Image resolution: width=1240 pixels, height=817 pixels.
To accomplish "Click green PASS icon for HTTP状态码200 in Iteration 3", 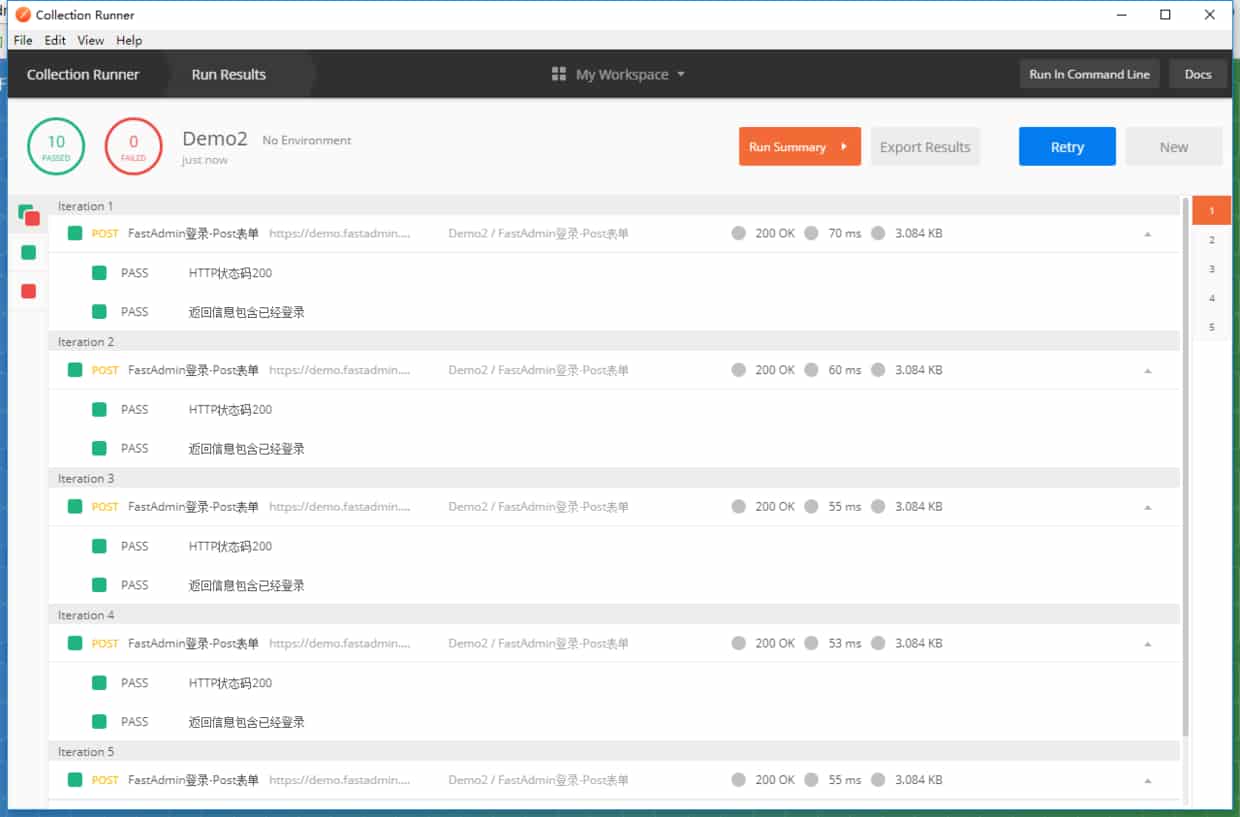I will (99, 546).
